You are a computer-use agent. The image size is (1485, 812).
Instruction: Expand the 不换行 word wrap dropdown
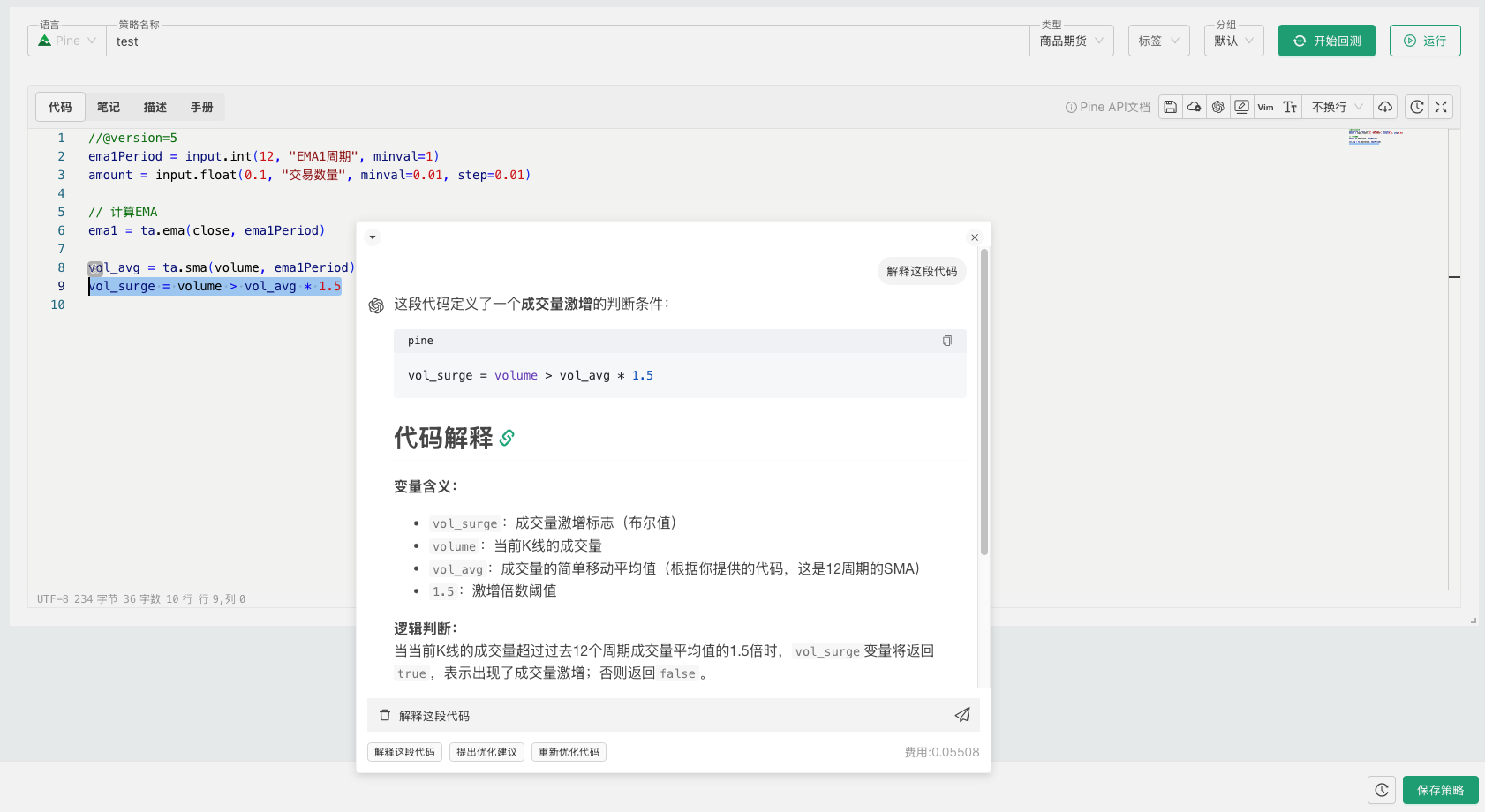(x=1336, y=106)
